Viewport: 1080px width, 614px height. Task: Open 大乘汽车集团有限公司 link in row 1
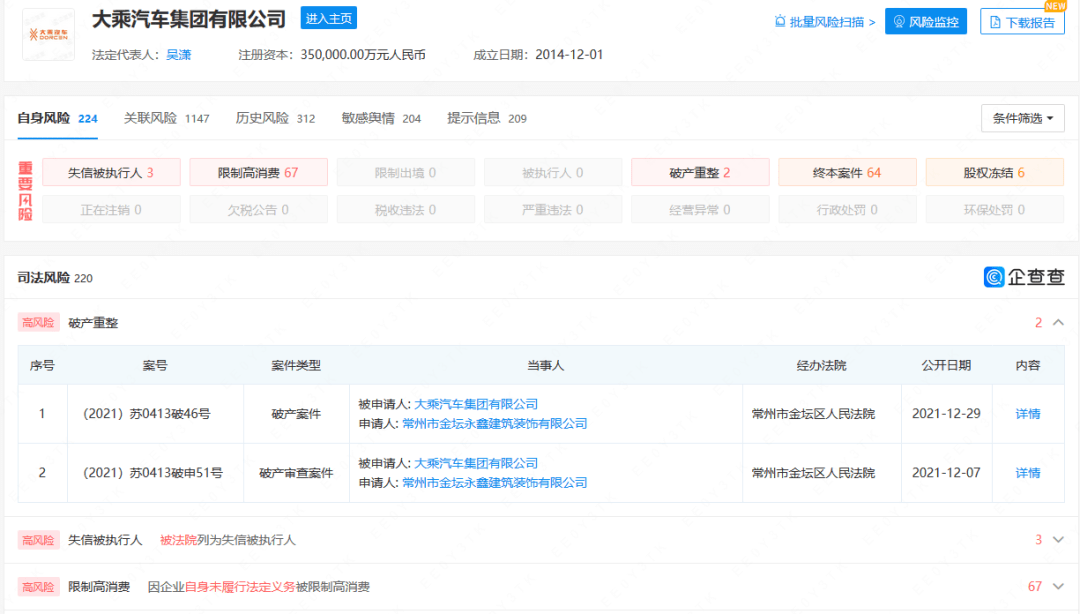476,404
